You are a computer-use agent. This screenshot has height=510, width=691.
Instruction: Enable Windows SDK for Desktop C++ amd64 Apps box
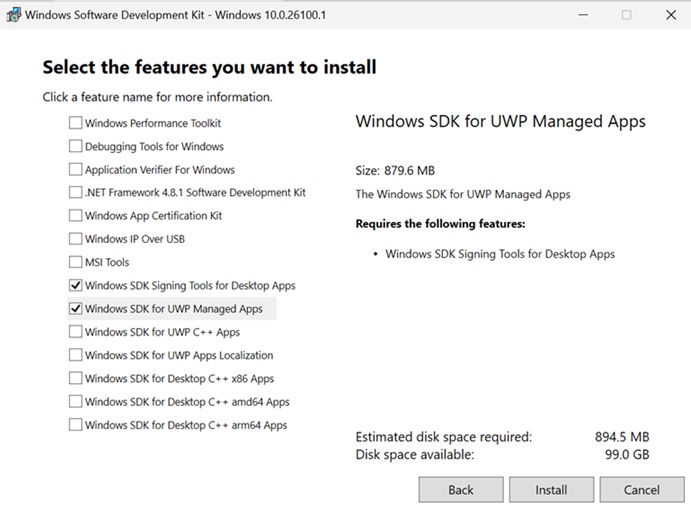pyautogui.click(x=75, y=402)
